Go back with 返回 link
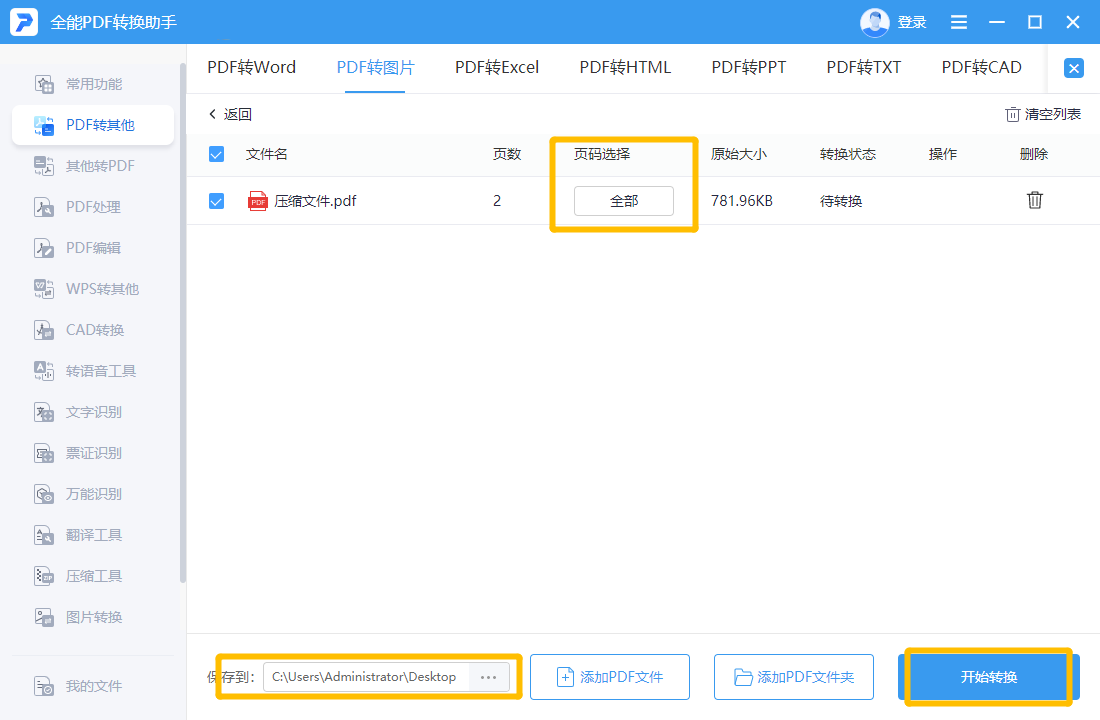The image size is (1100, 720). [x=230, y=114]
